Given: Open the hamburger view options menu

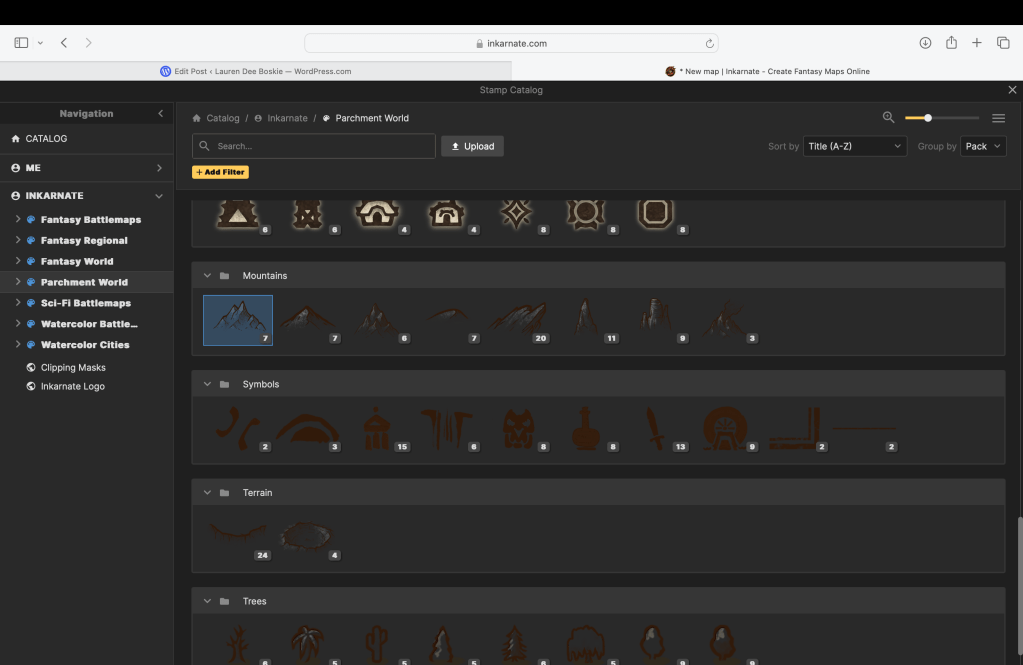Looking at the screenshot, I should tap(998, 118).
